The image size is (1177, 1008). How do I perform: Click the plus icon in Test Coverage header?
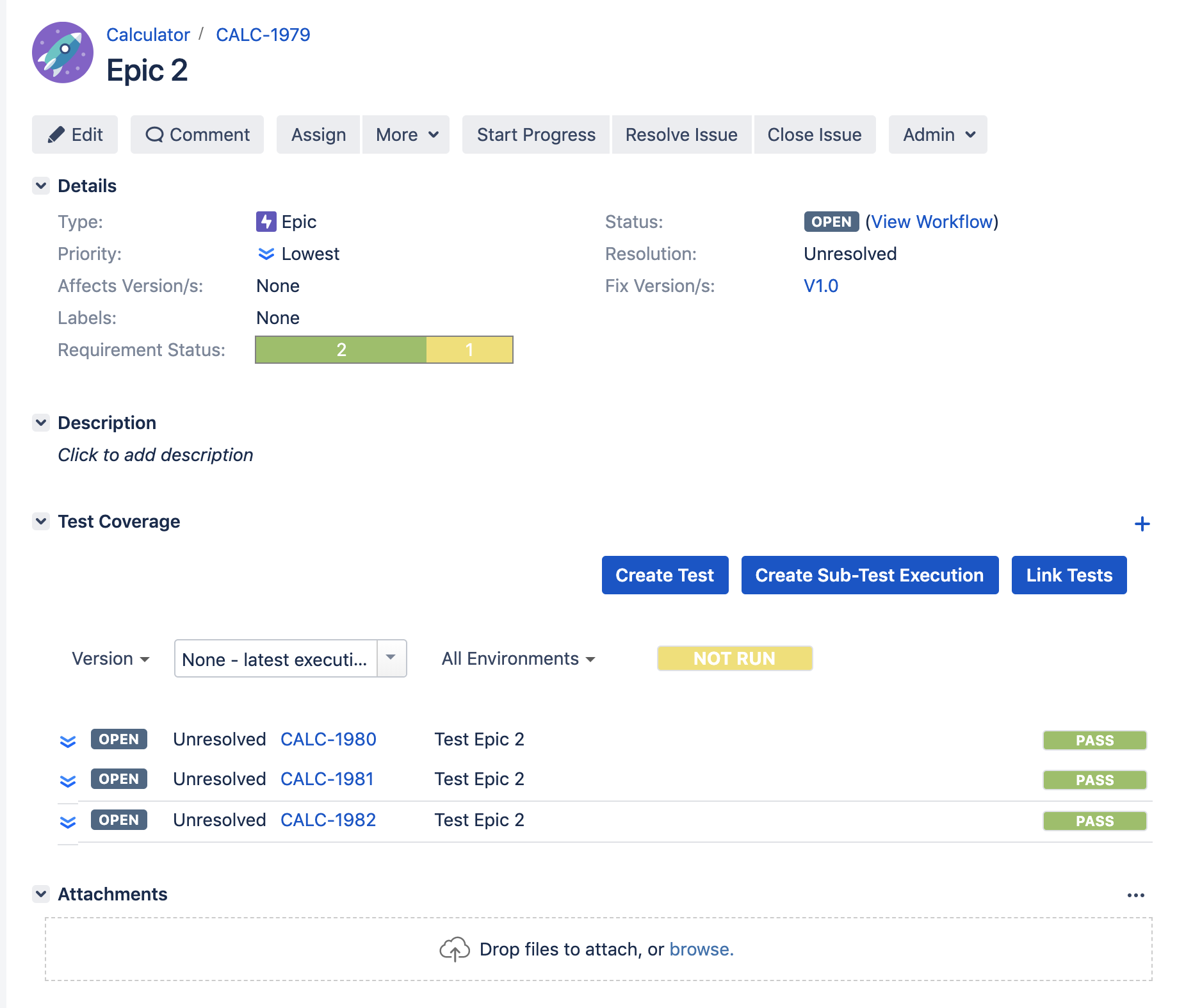coord(1142,524)
